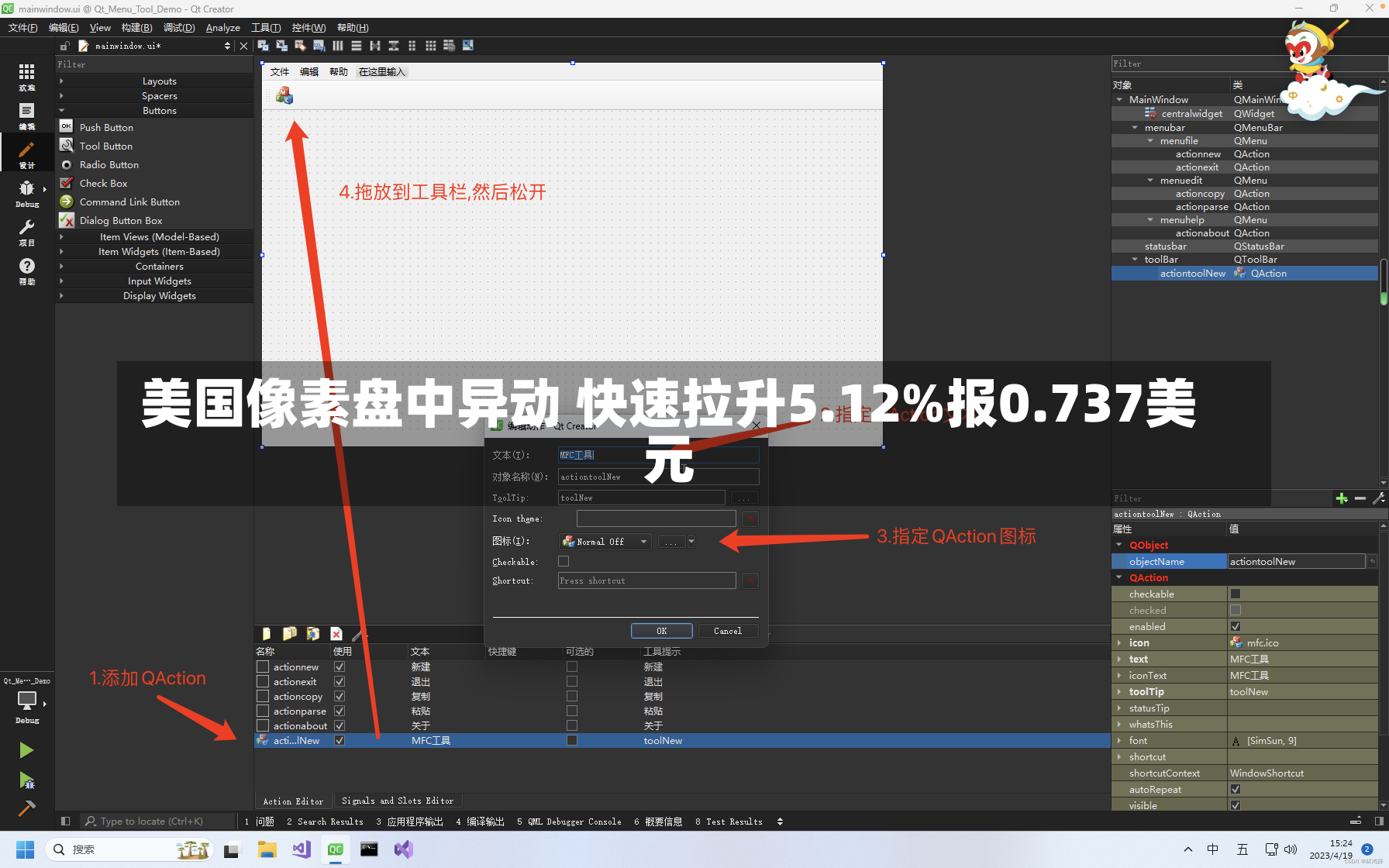Click OK in the action dialog
The width and height of the screenshot is (1389, 868).
click(x=661, y=631)
